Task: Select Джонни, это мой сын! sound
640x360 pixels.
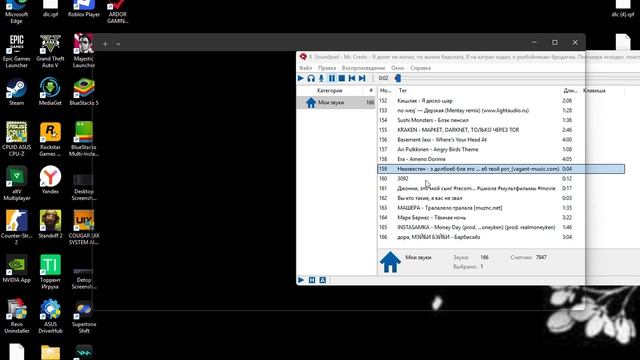Action: (501, 188)
